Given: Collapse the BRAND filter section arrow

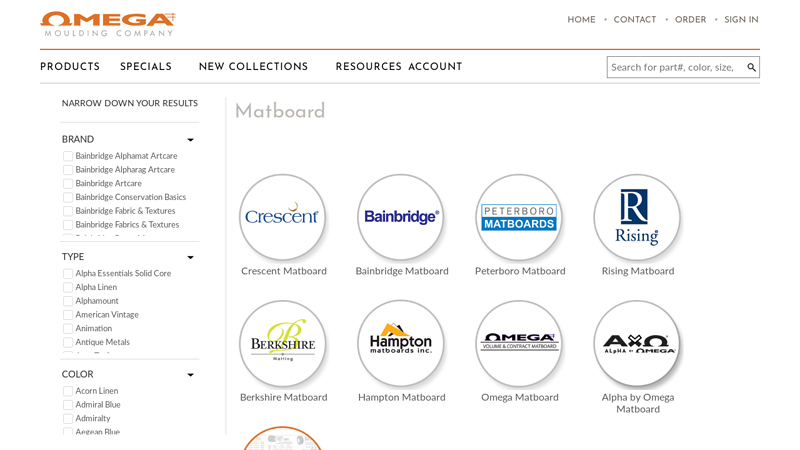Looking at the screenshot, I should click(190, 140).
